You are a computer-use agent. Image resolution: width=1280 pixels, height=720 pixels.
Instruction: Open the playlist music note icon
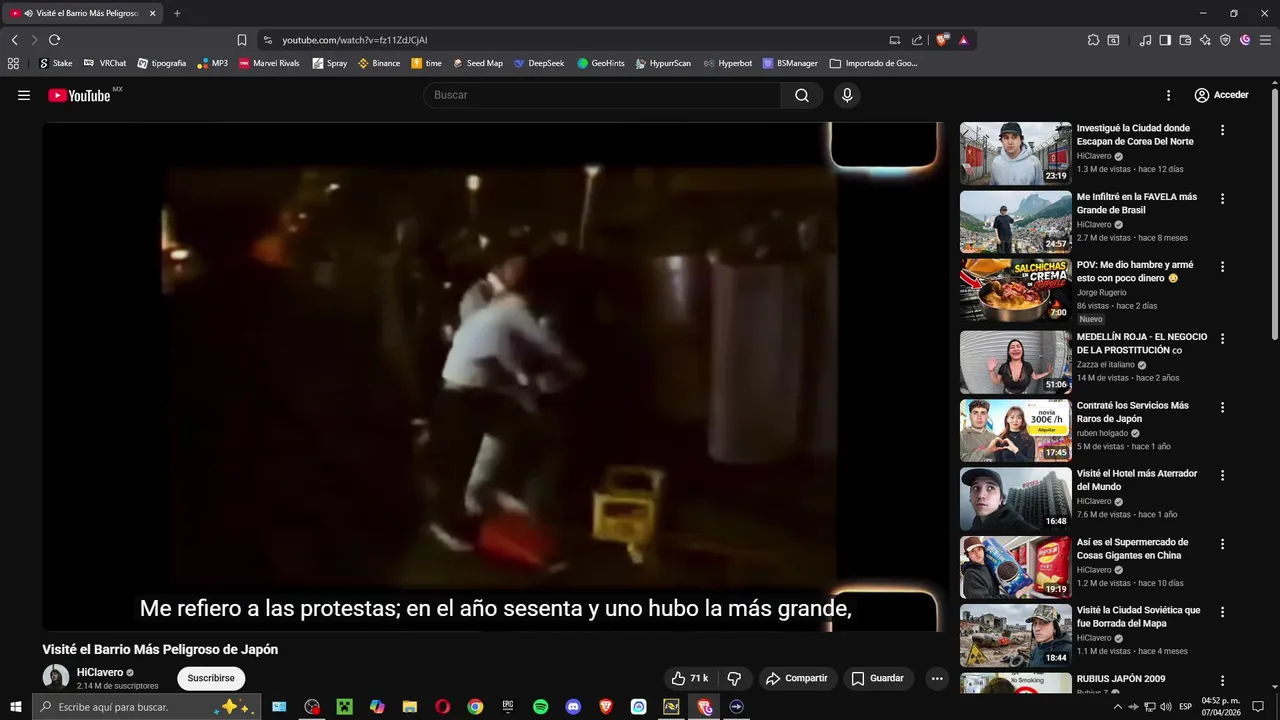click(x=1145, y=40)
